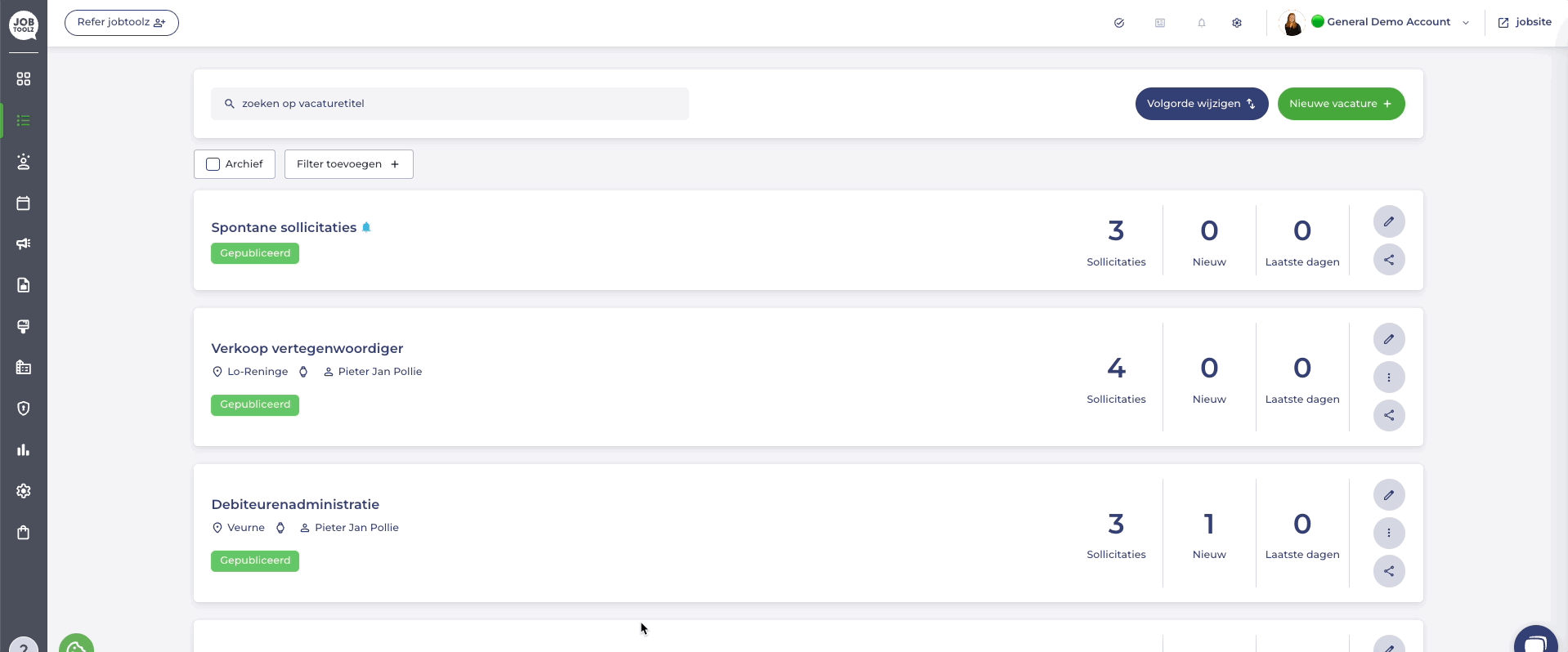Focus the zoeken op vacaturetitel search field
The image size is (1568, 652).
pos(450,104)
